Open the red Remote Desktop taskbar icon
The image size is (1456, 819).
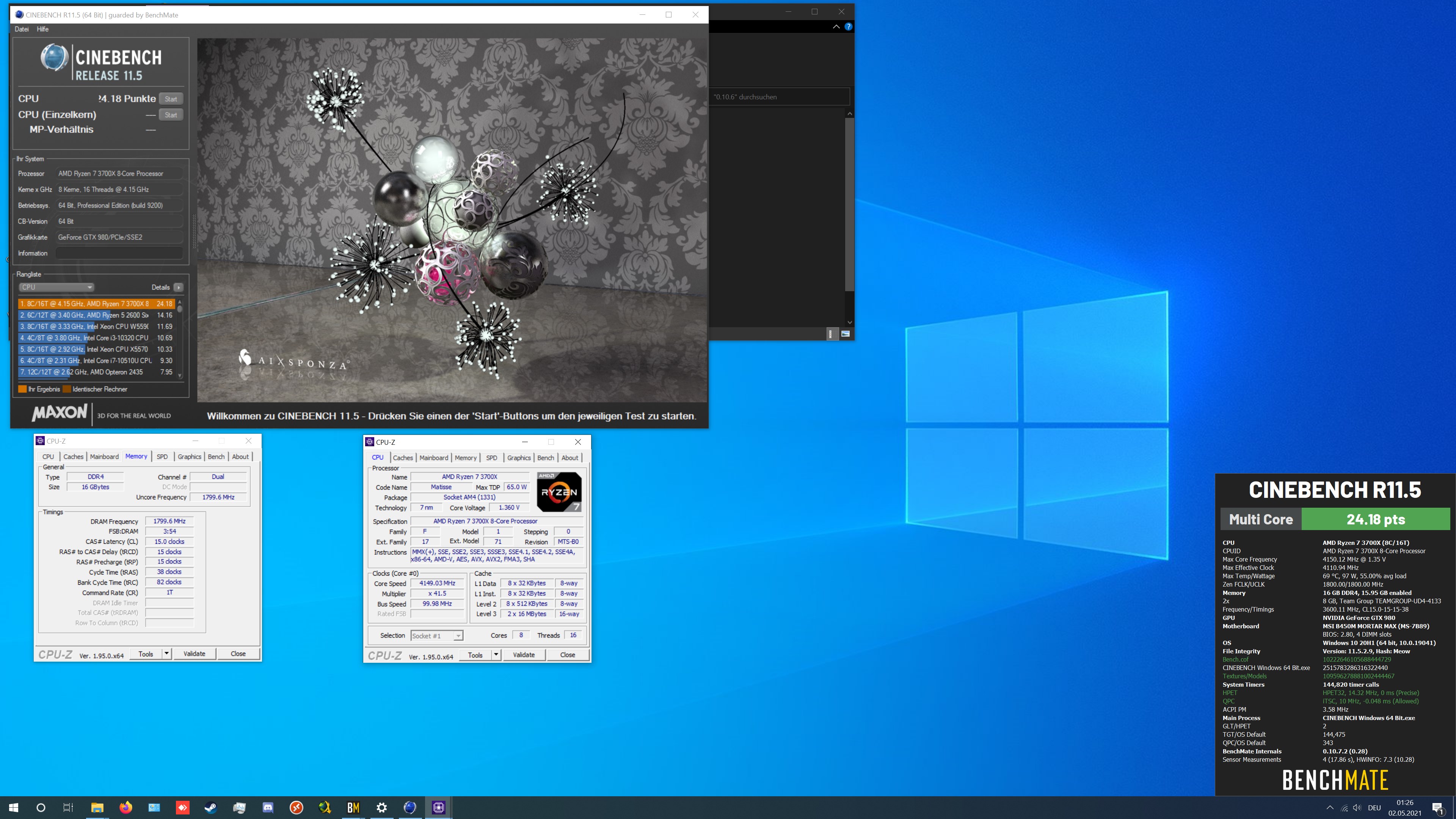[x=296, y=808]
